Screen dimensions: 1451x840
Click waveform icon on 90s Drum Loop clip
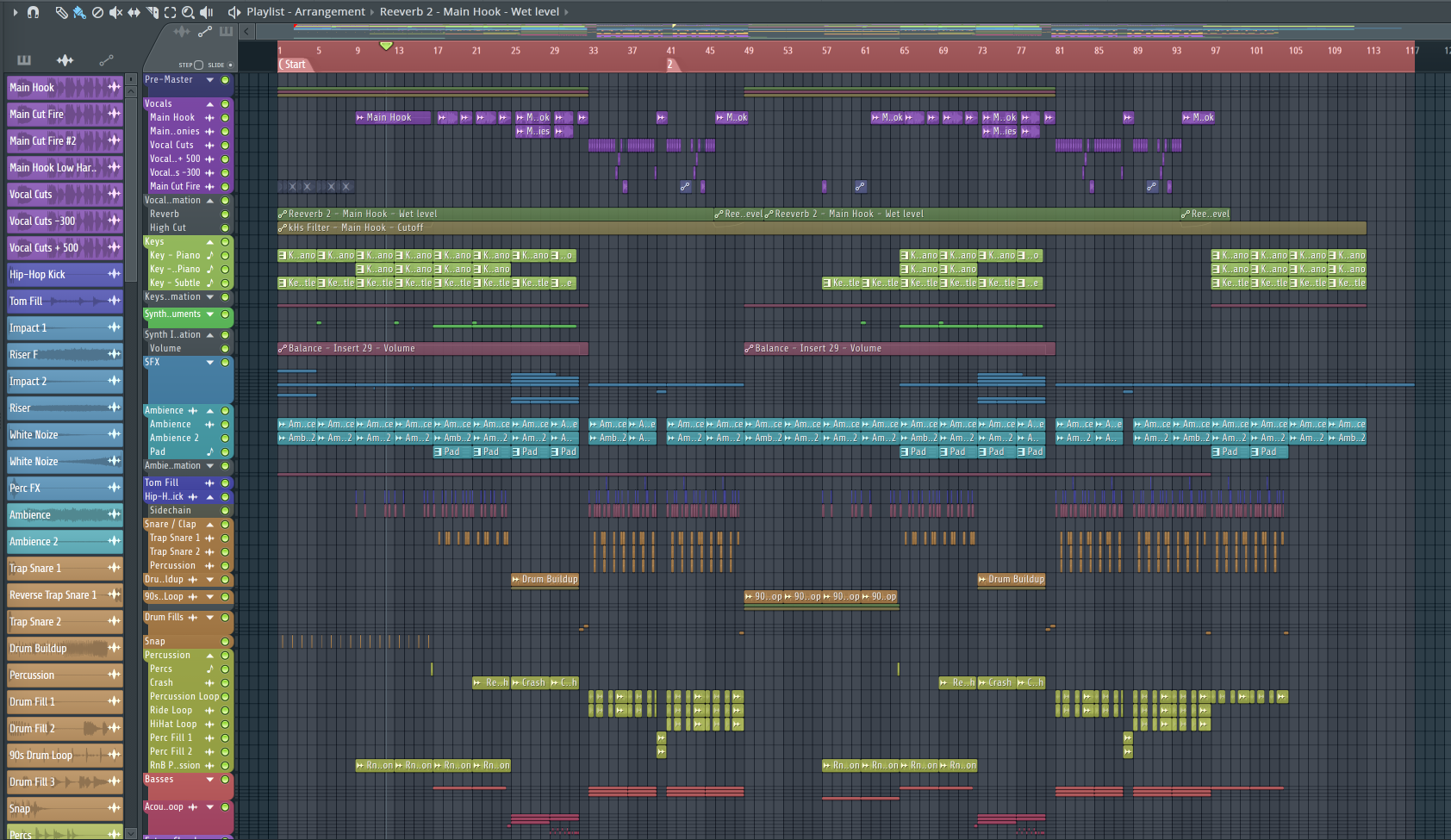pos(114,755)
